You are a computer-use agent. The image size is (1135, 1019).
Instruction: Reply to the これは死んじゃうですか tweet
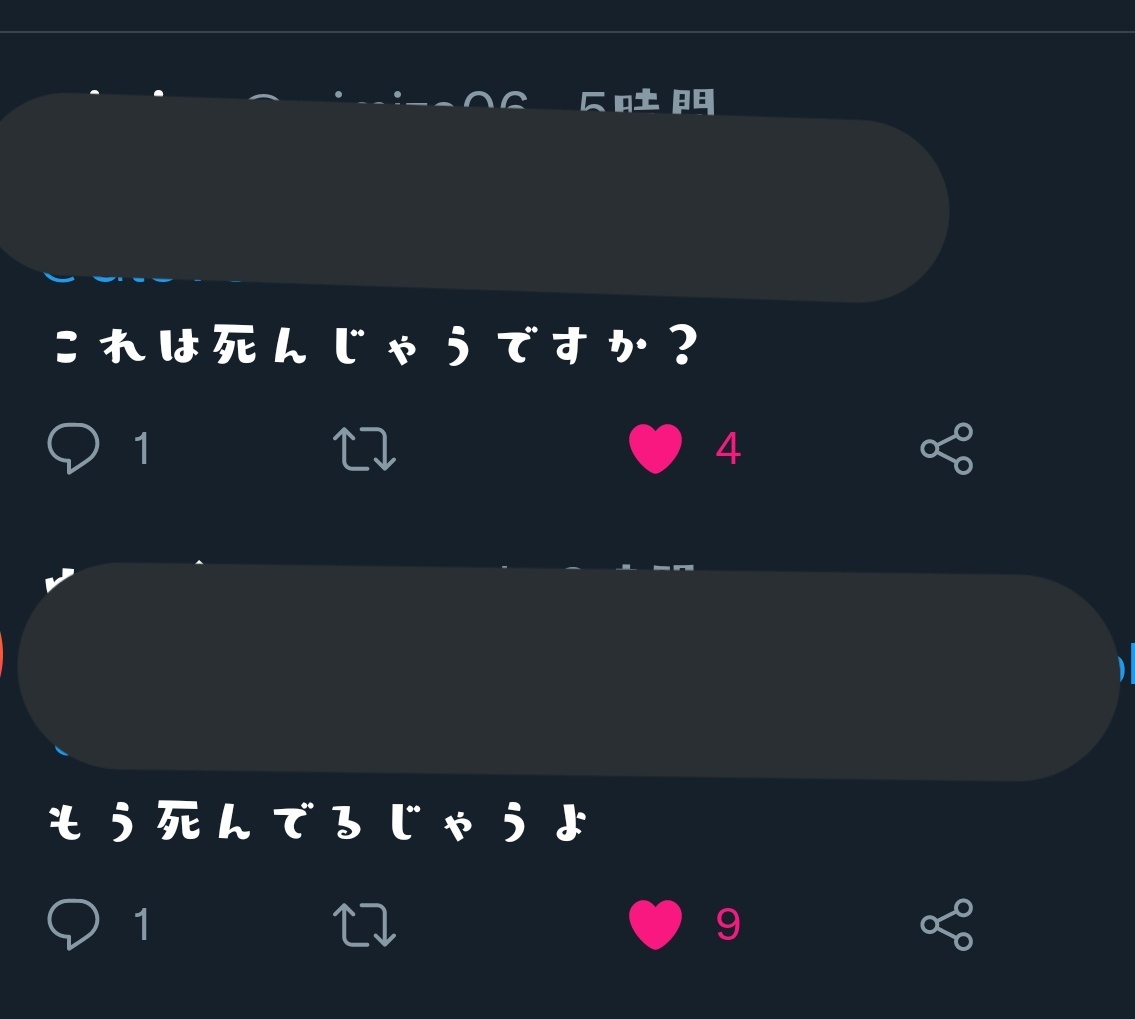[73, 448]
